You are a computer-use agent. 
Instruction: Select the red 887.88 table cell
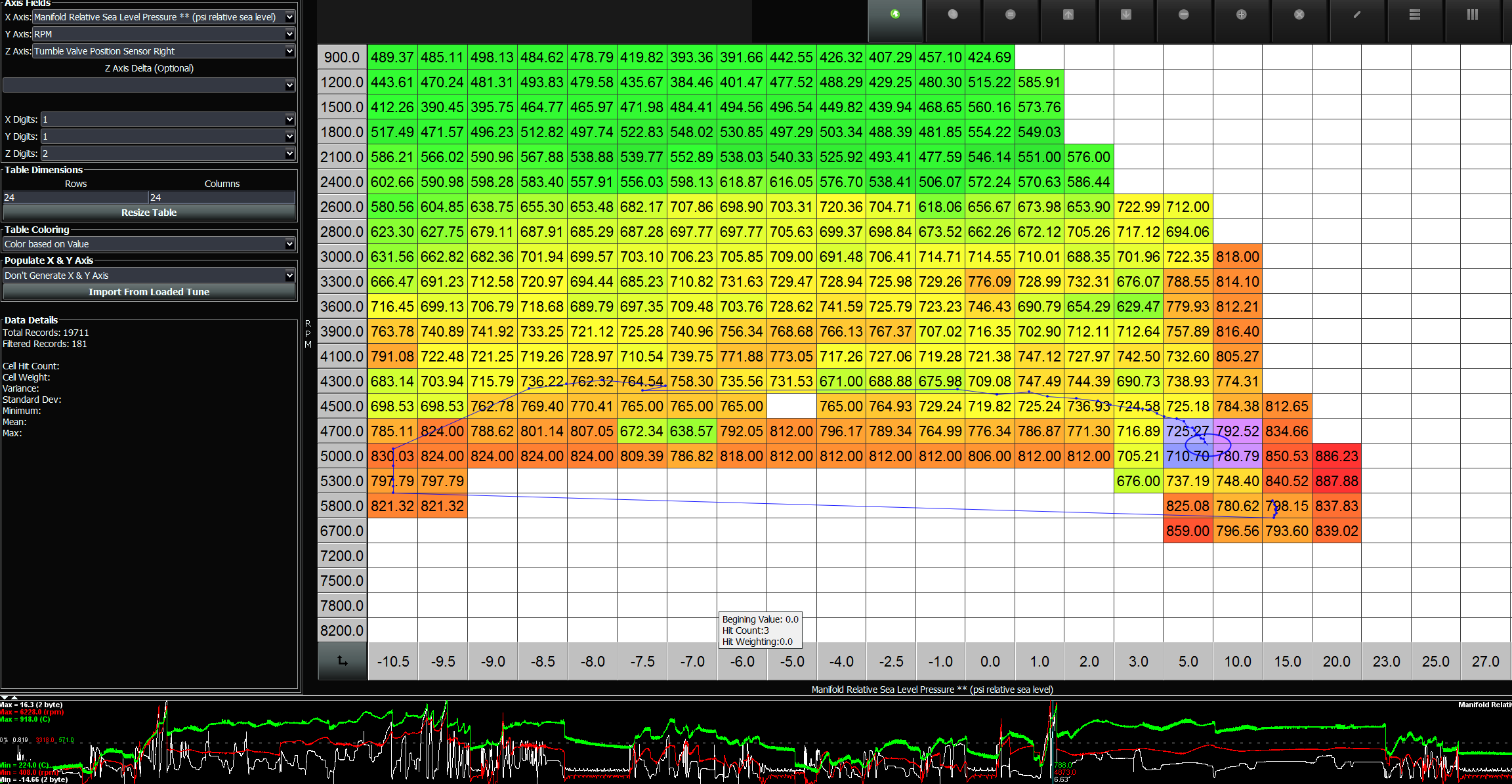coord(1336,481)
